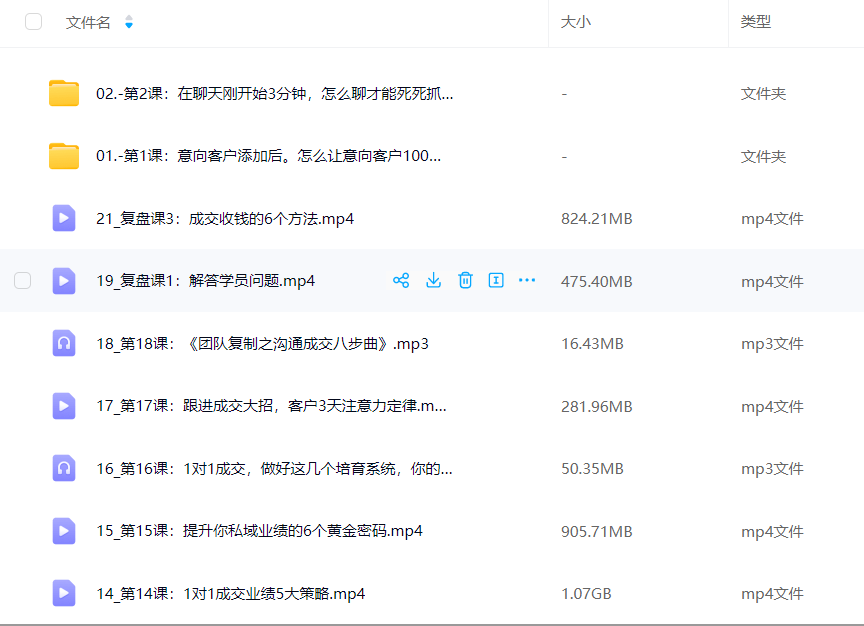Click audio icon of 16_第16课
Image resolution: width=864 pixels, height=626 pixels.
64,468
